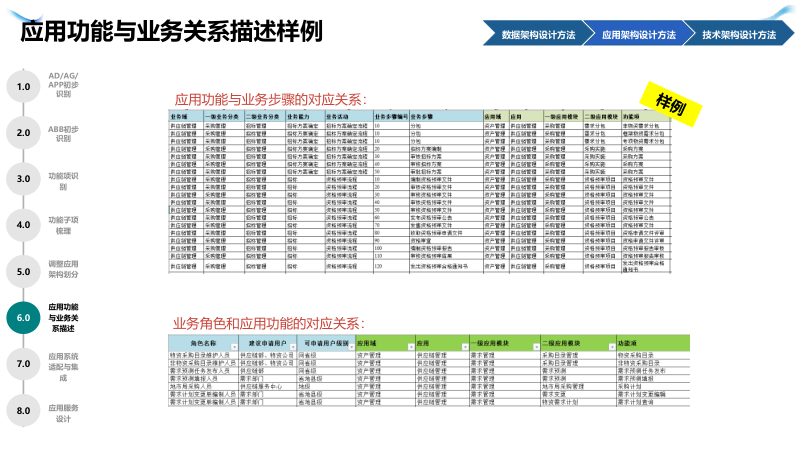Click the 8.0 step circle

click(23, 410)
